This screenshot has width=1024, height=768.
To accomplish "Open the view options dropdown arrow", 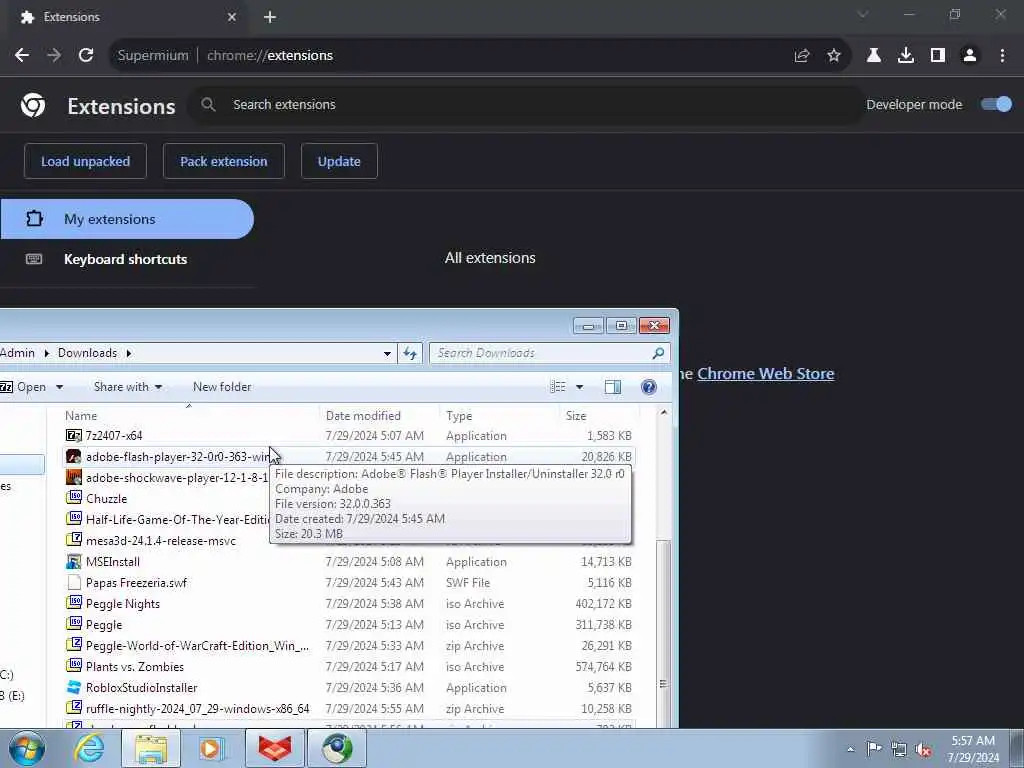I will tap(579, 387).
